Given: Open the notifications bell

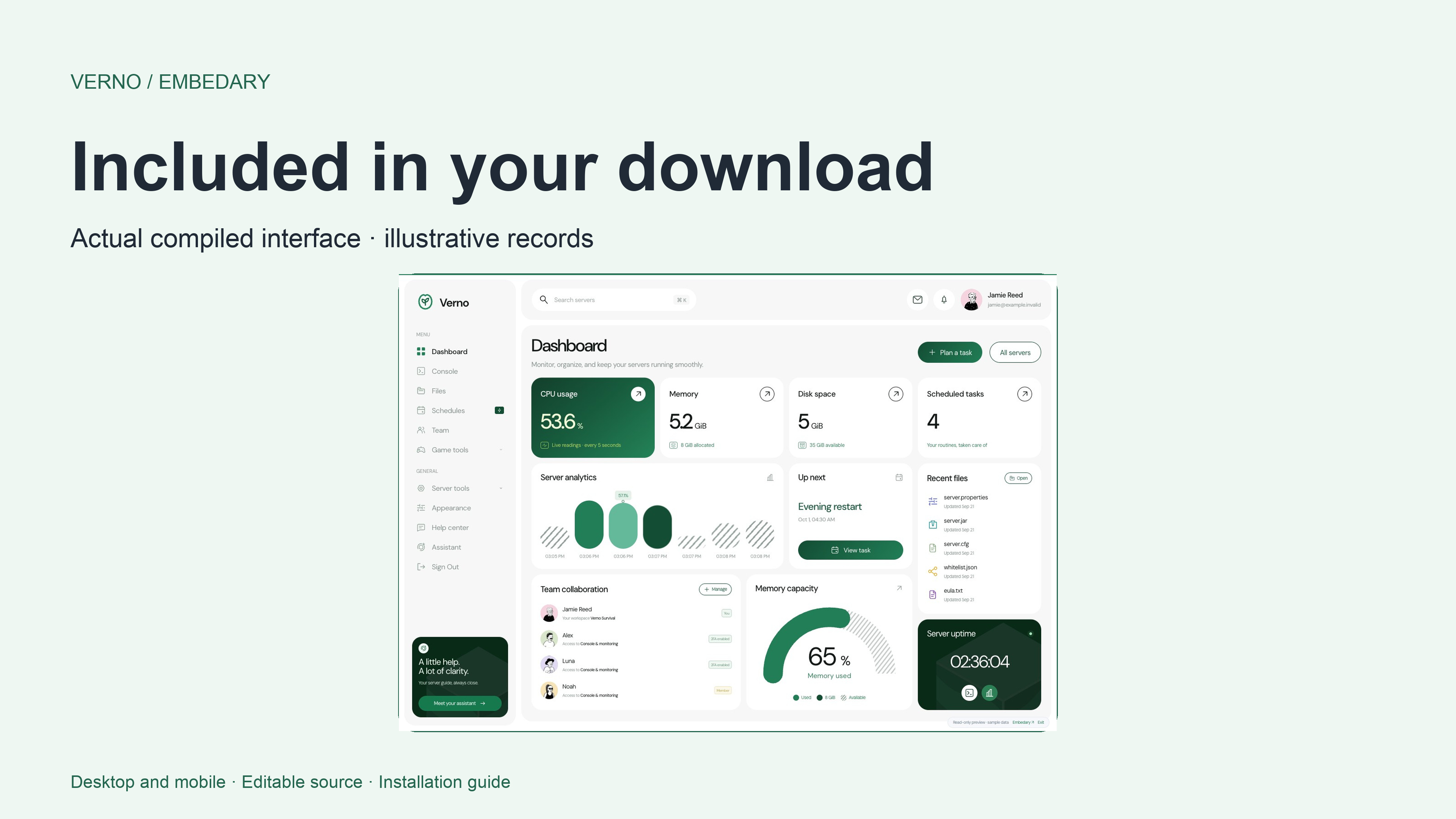Looking at the screenshot, I should coord(944,300).
